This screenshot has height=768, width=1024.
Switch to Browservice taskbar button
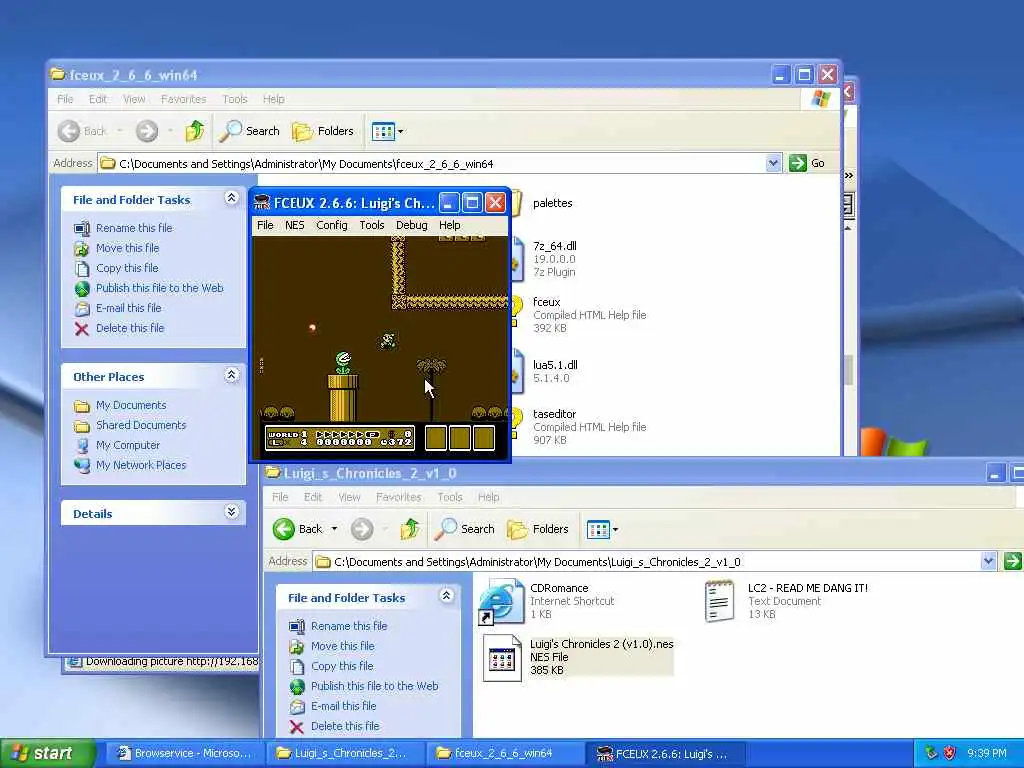[184, 754]
